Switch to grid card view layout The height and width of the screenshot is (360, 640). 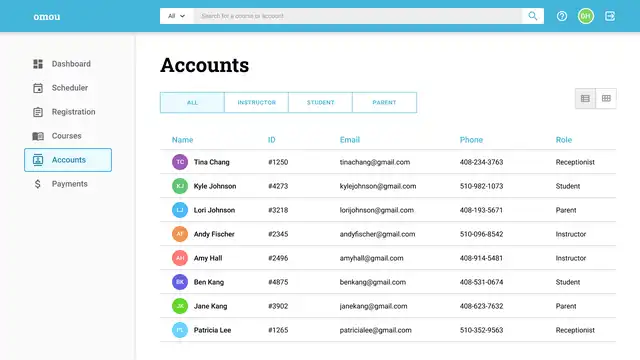(x=606, y=98)
